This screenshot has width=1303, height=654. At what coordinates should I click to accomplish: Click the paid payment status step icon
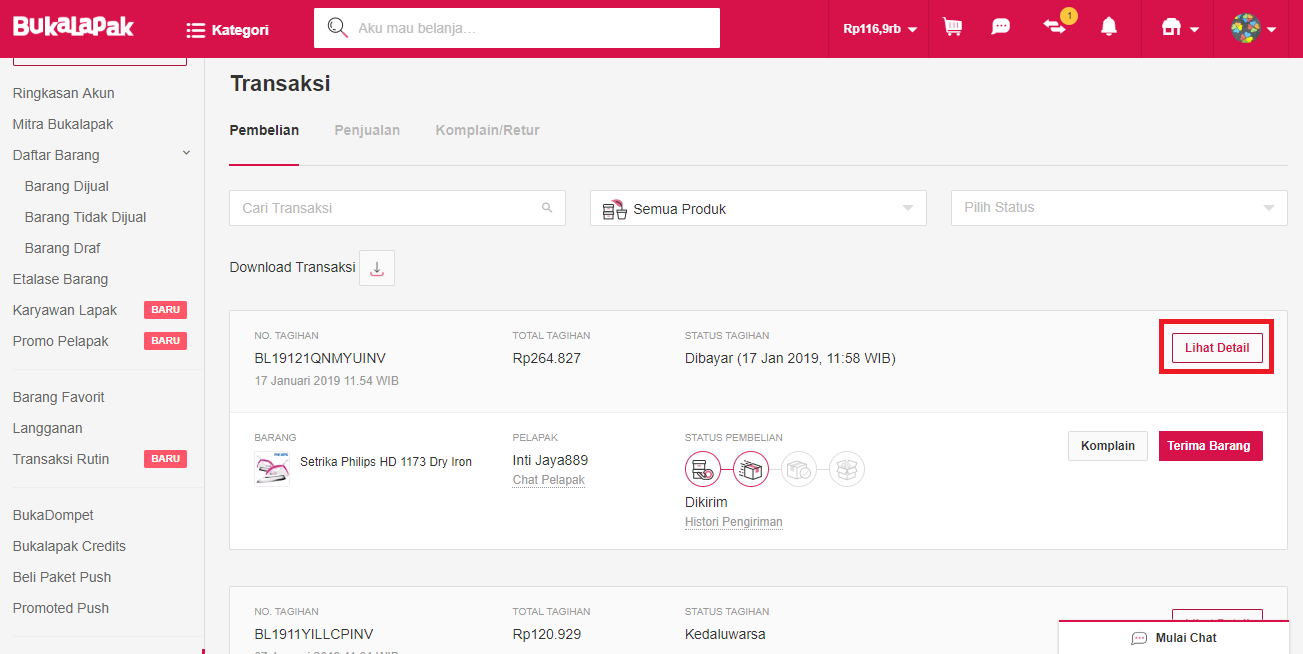tap(703, 469)
